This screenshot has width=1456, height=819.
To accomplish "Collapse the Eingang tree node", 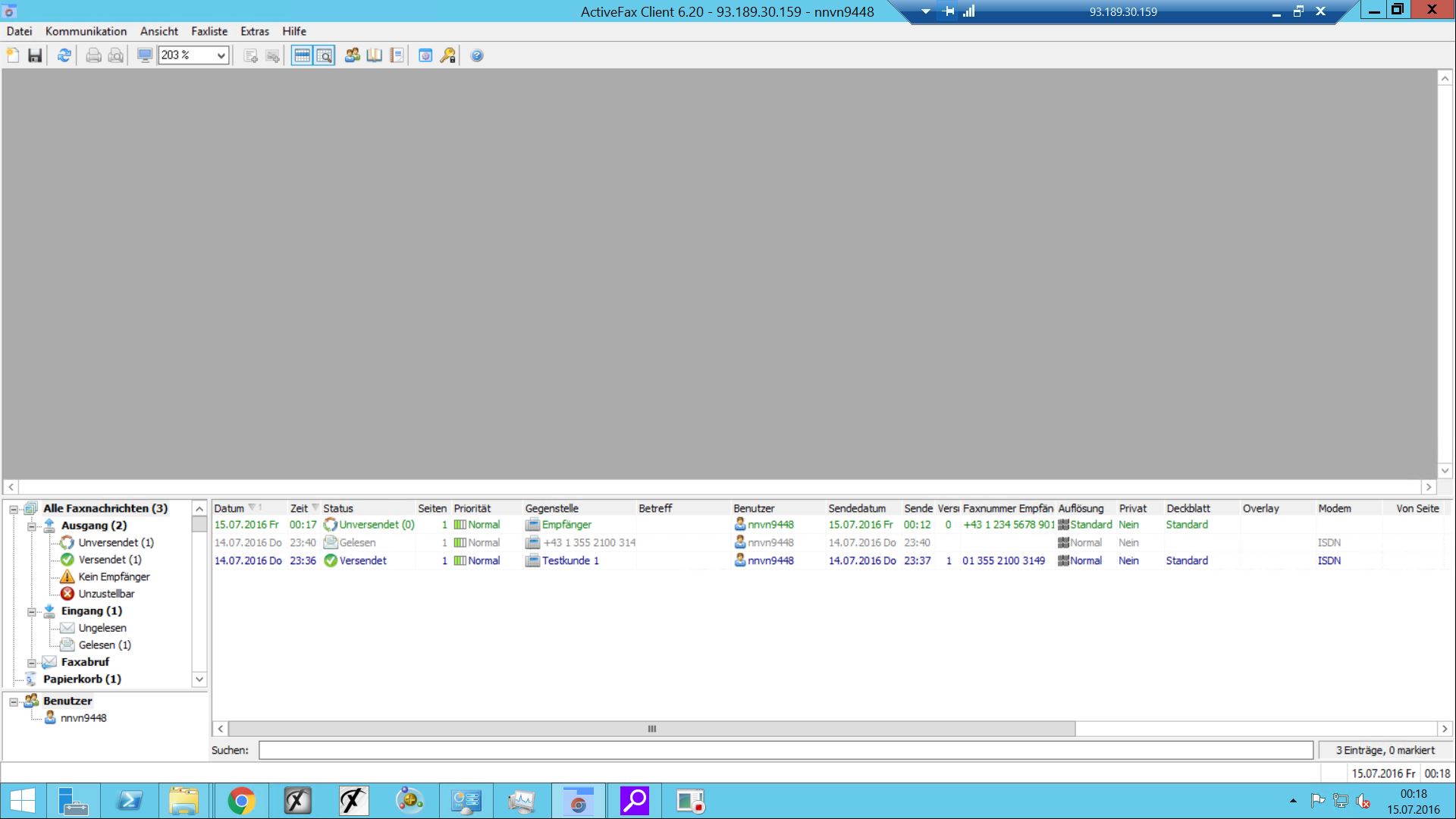I will [32, 611].
